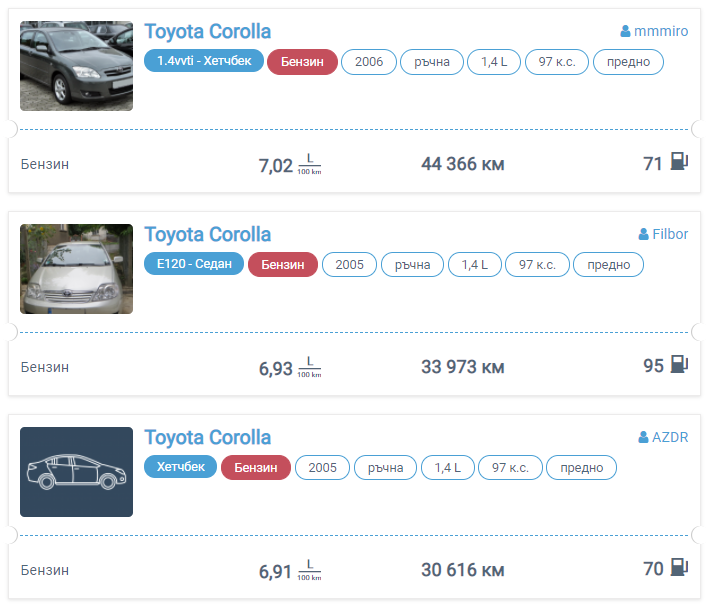Visit the mmmiro user profile
The width and height of the screenshot is (709, 609).
(x=661, y=32)
